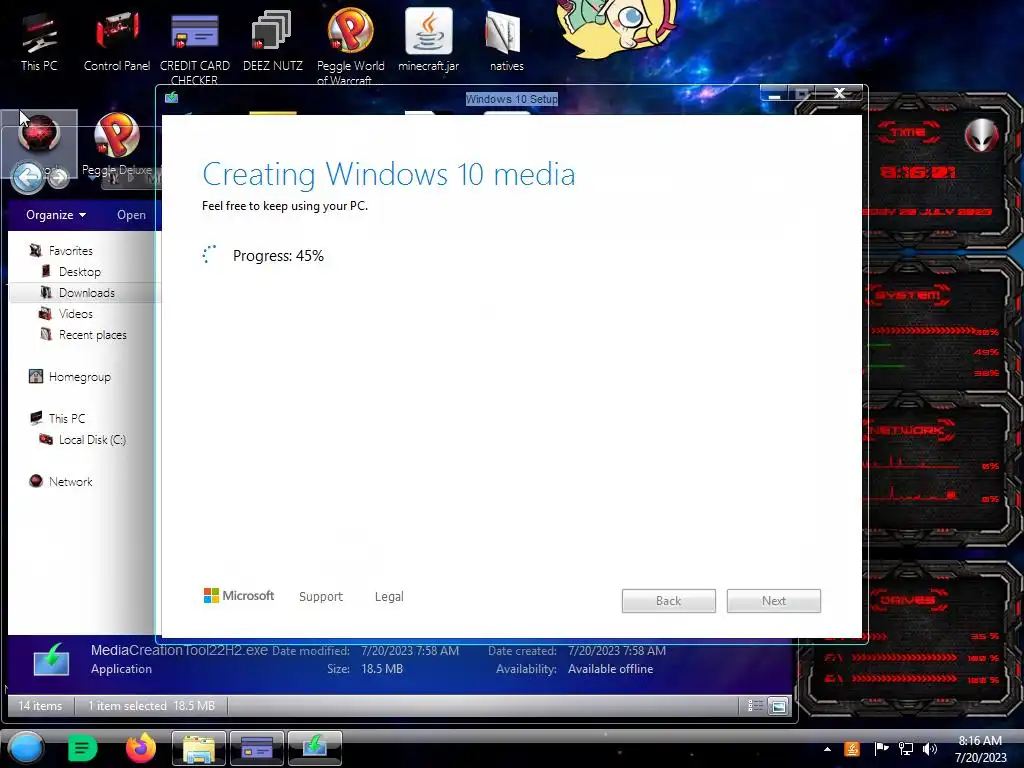Screen dimensions: 1024x768
Task: Select Desktop in Explorer navigation pane
Action: [79, 272]
